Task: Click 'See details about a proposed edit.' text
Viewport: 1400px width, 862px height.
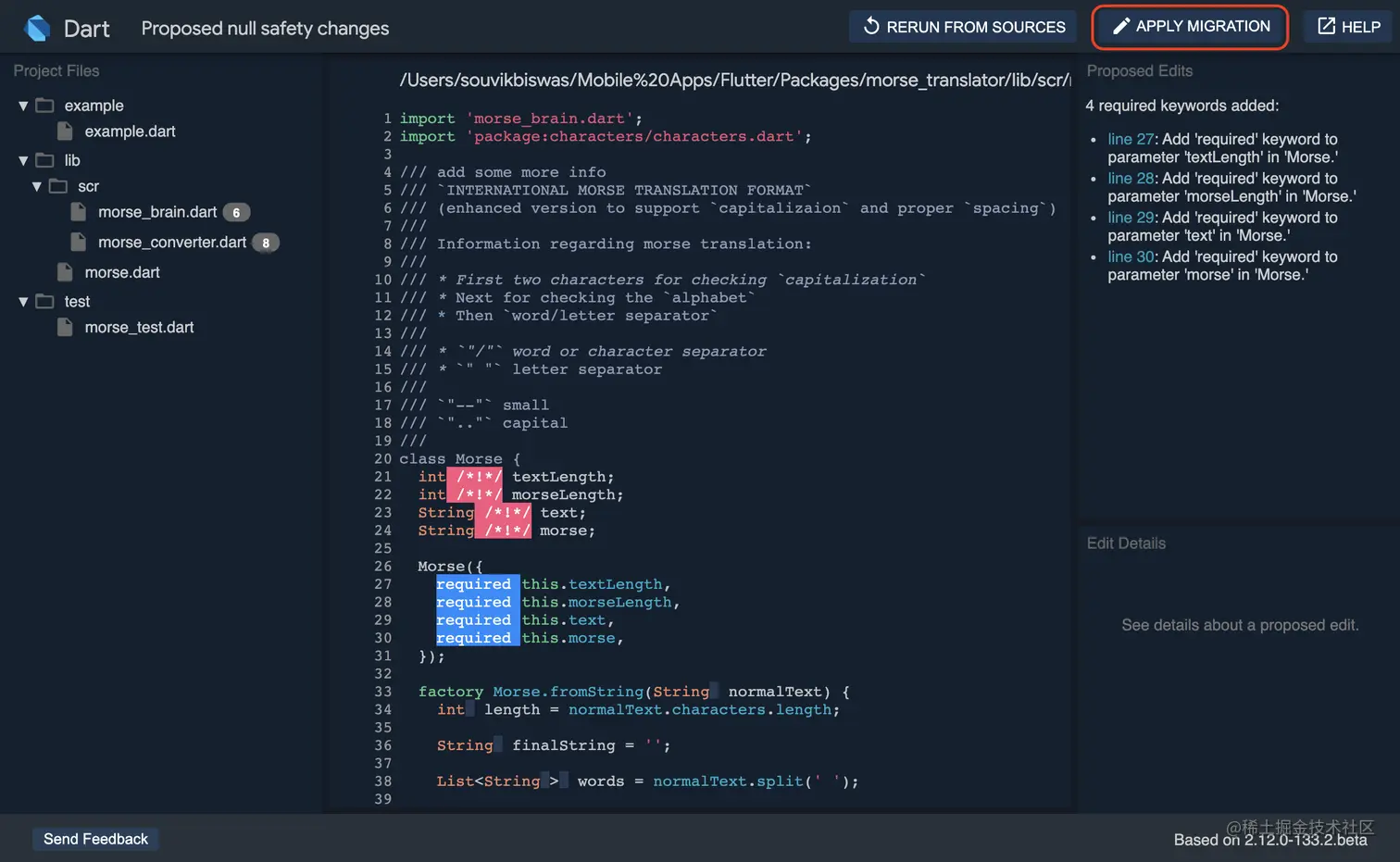Action: coord(1240,625)
